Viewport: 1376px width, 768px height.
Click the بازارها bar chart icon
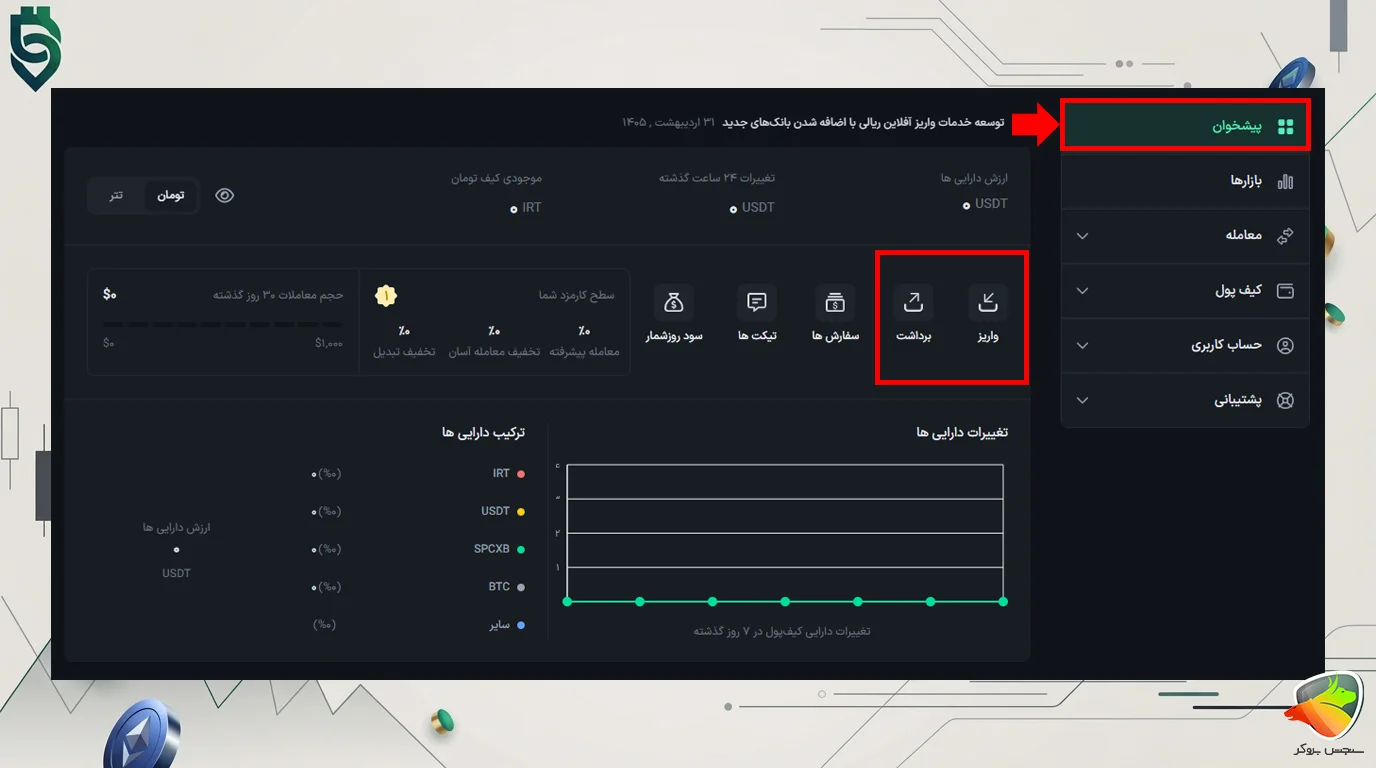[x=1286, y=181]
